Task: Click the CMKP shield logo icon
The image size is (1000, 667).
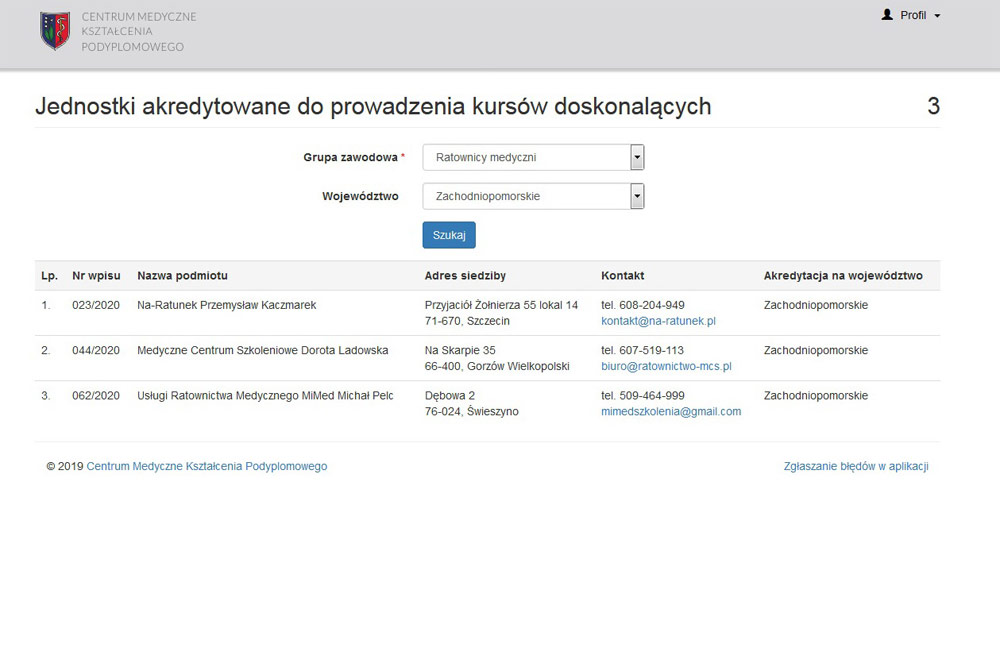Action: coord(55,31)
